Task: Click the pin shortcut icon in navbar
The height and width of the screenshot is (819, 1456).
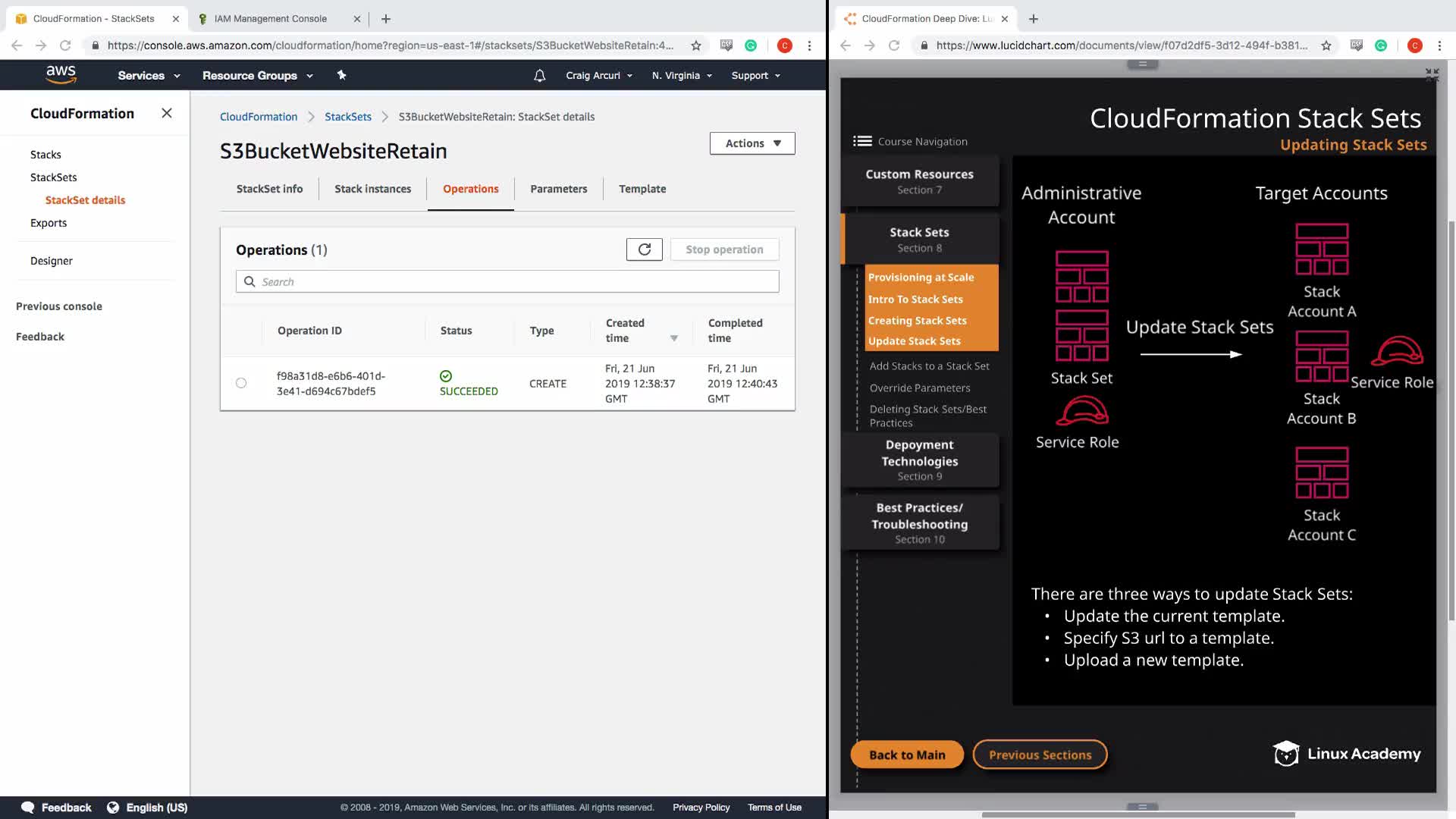Action: [x=341, y=75]
